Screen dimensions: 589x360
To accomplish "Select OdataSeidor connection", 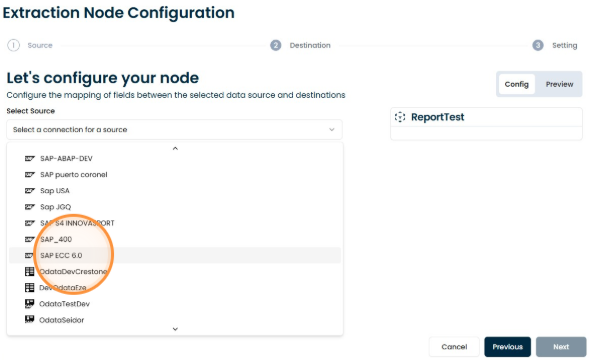I will pos(175,320).
